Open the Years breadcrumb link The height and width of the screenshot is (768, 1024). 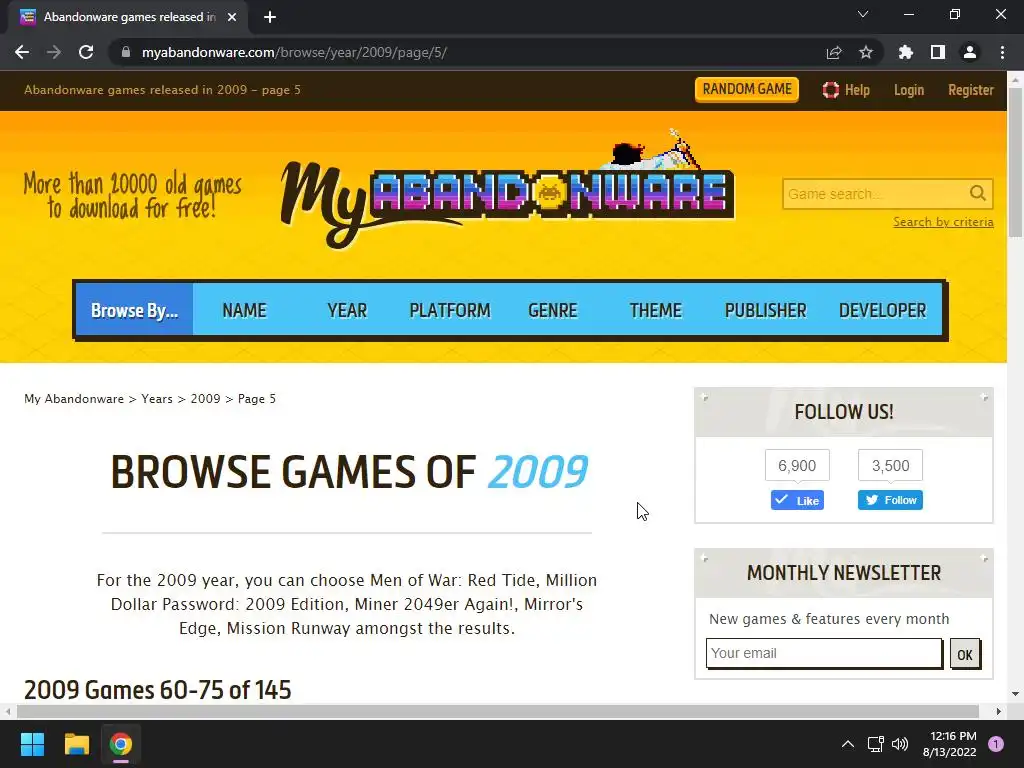157,398
